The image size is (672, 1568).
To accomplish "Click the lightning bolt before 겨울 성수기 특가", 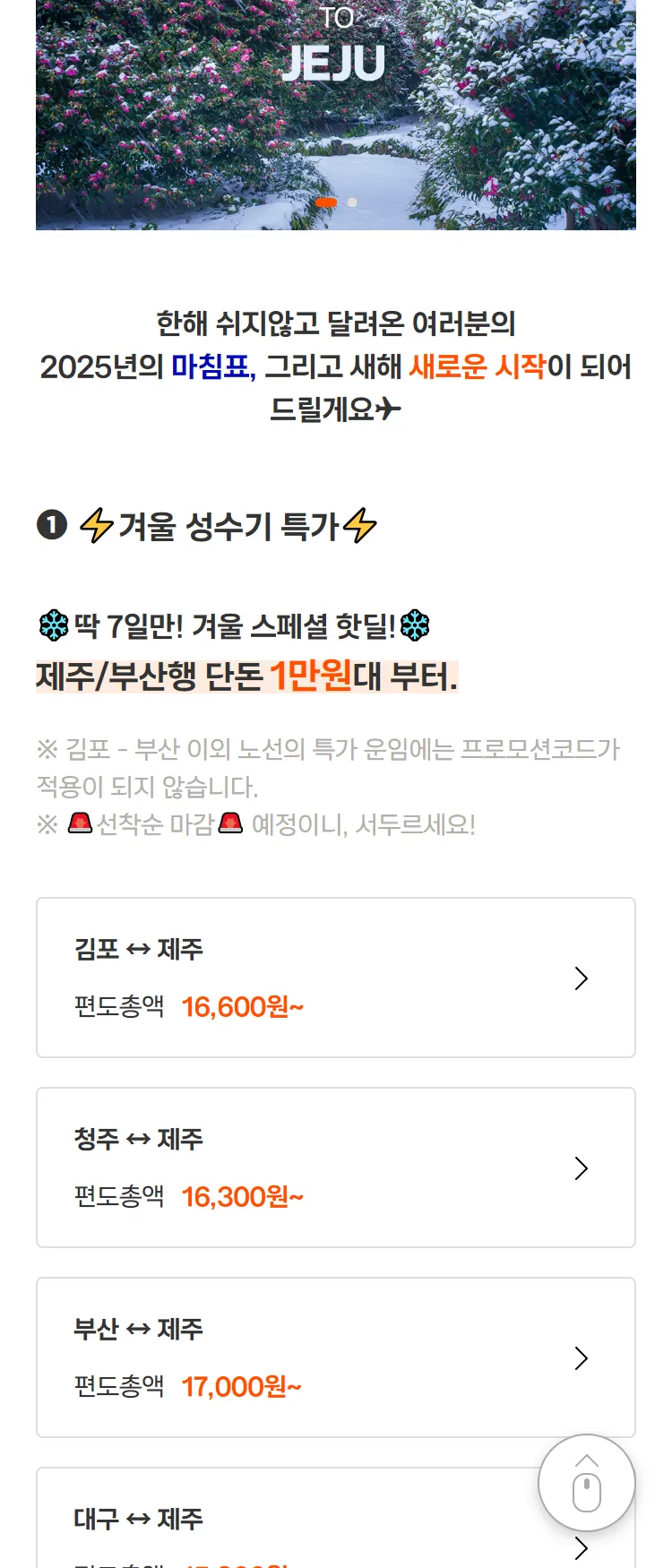I will click(x=96, y=526).
